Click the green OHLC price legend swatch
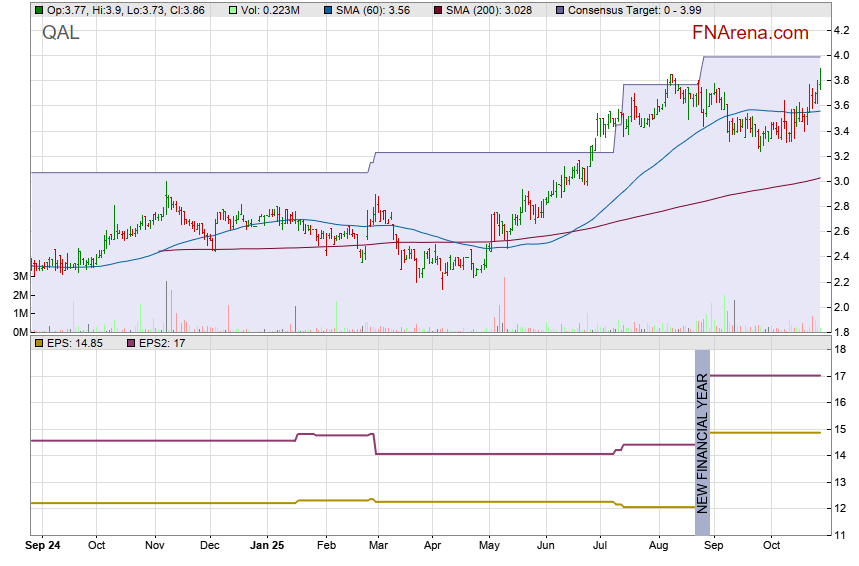The height and width of the screenshot is (566, 859). [39, 9]
